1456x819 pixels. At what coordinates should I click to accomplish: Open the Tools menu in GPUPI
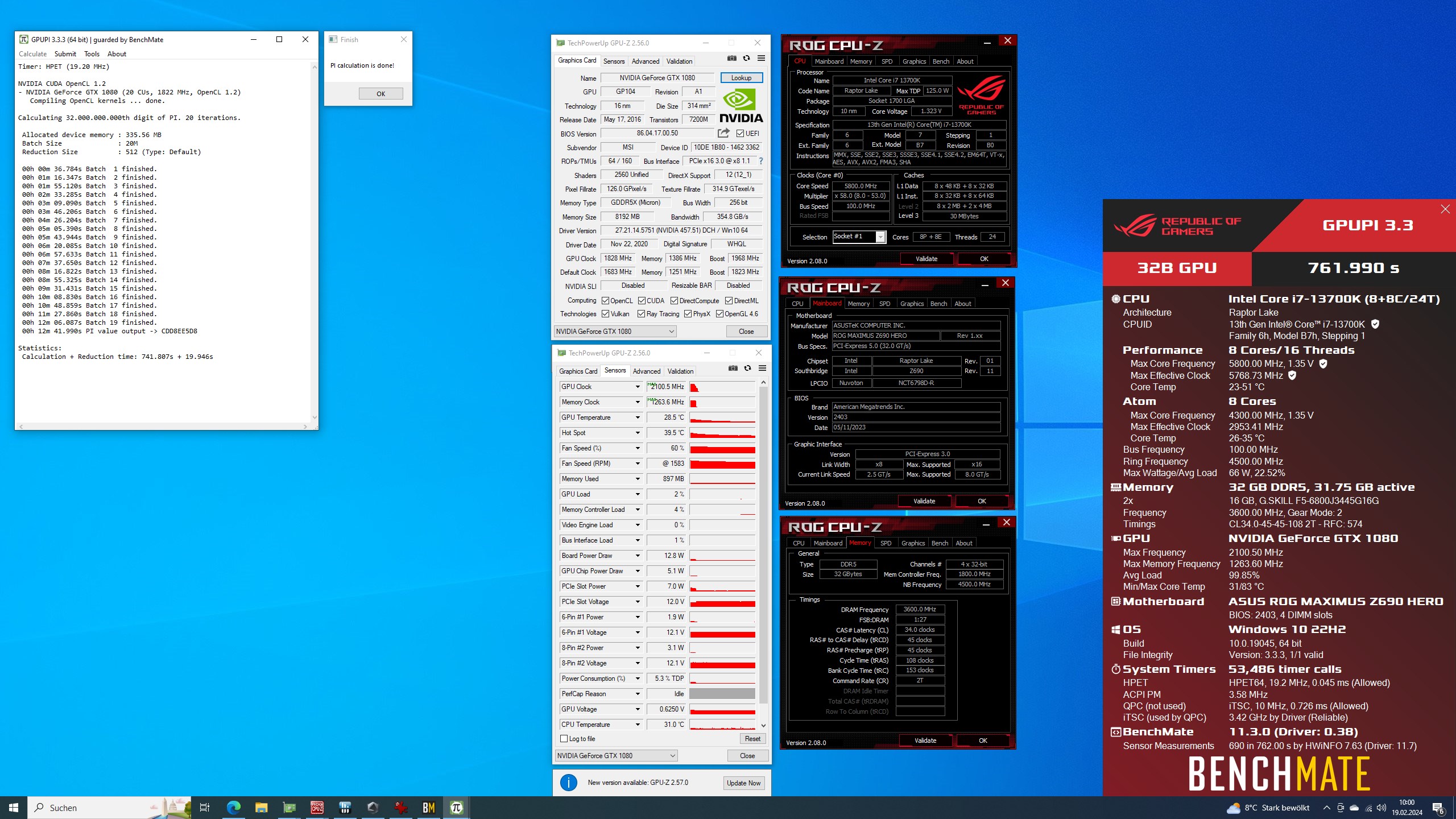pyautogui.click(x=92, y=54)
